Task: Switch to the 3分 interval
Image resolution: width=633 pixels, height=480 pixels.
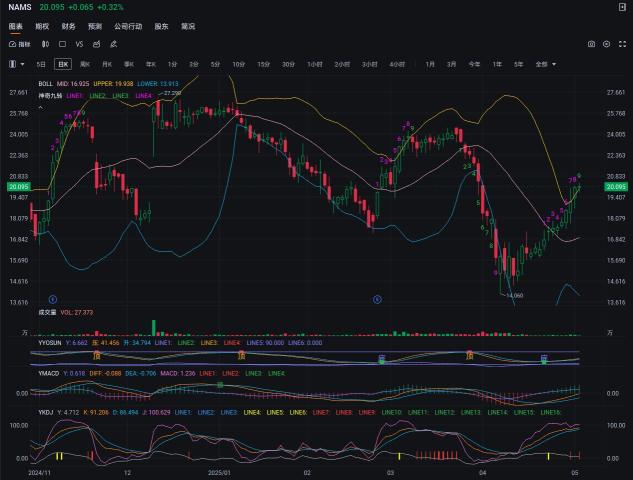Action: (194, 64)
